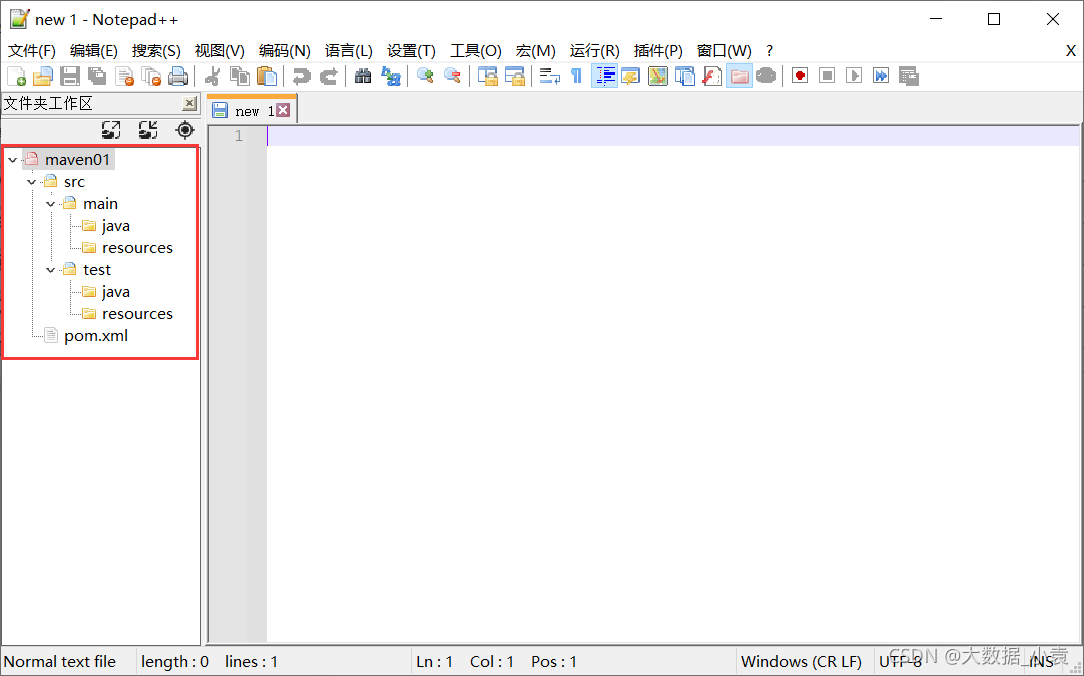Select the src folder

click(x=74, y=182)
